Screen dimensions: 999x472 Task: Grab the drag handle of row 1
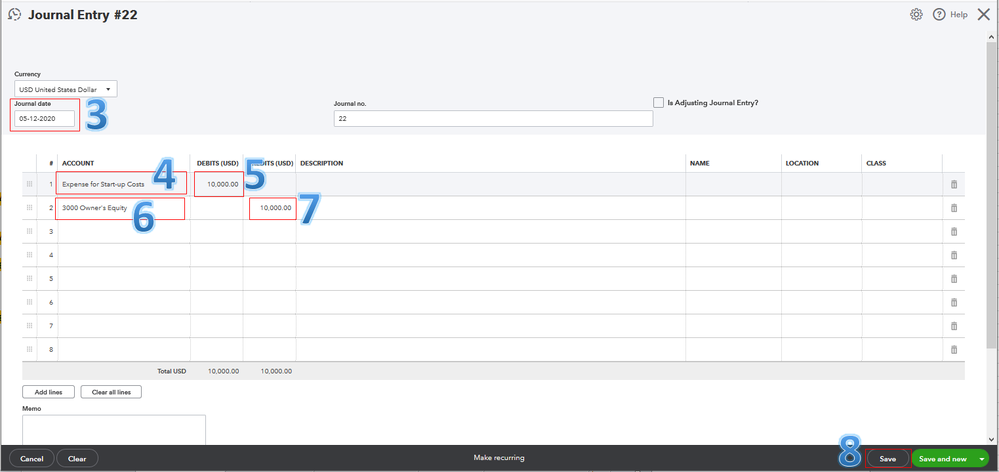[29, 184]
